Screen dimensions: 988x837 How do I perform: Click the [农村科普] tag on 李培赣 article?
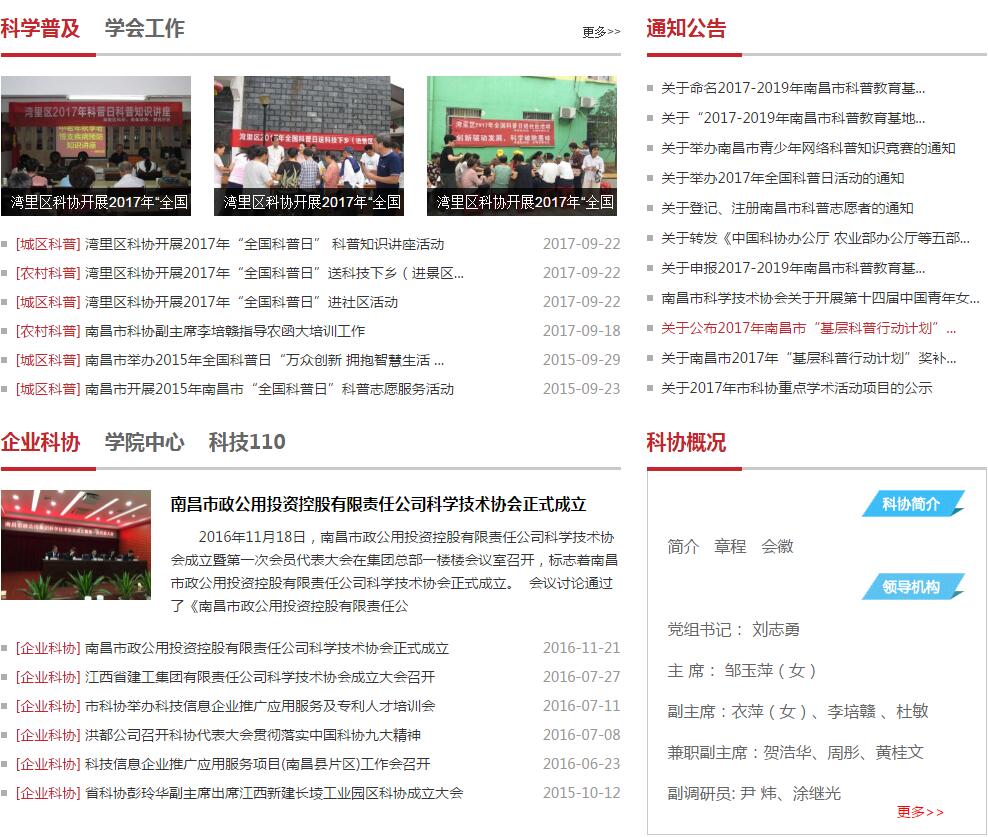[x=48, y=331]
